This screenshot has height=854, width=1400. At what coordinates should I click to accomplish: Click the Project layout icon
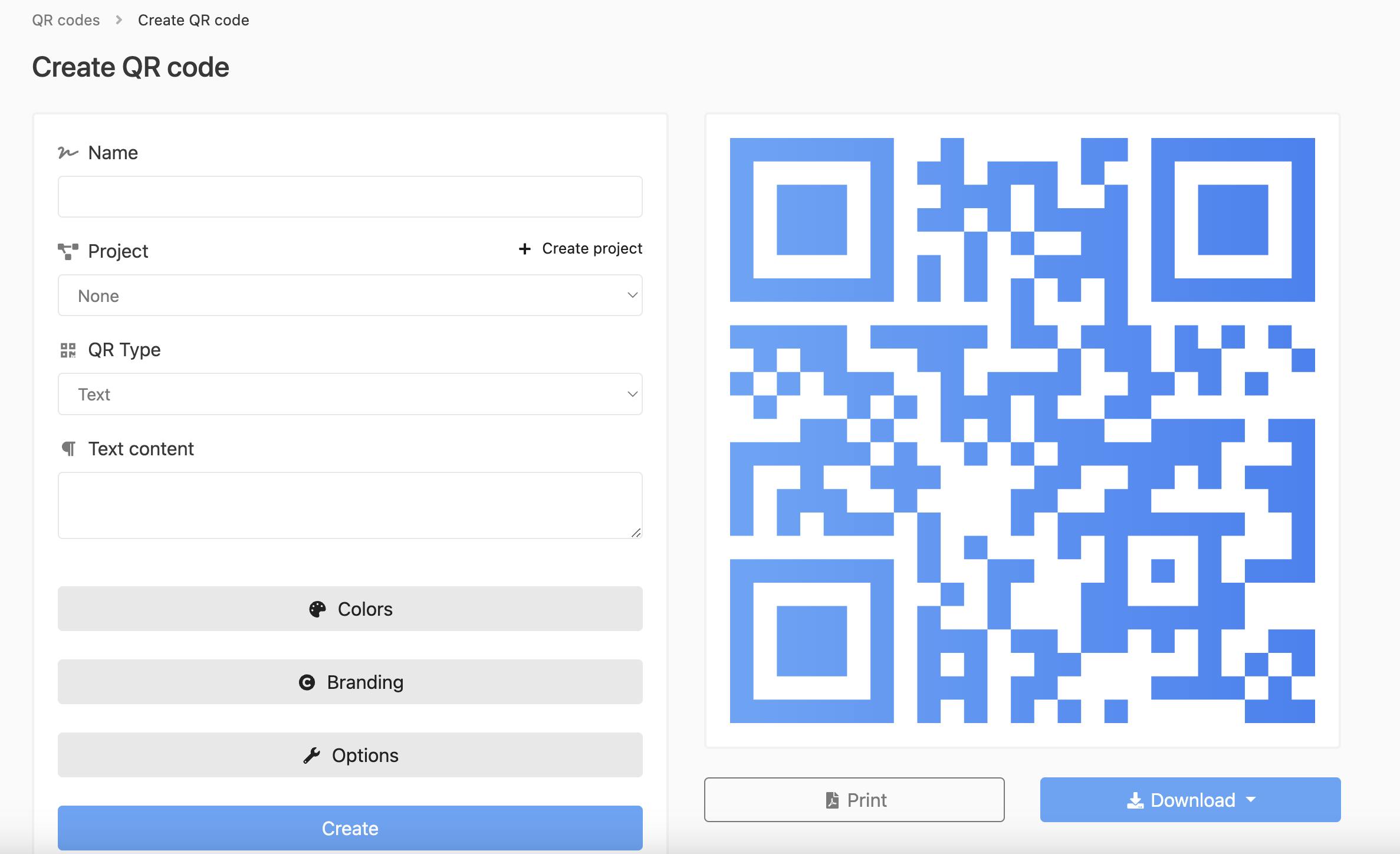67,250
